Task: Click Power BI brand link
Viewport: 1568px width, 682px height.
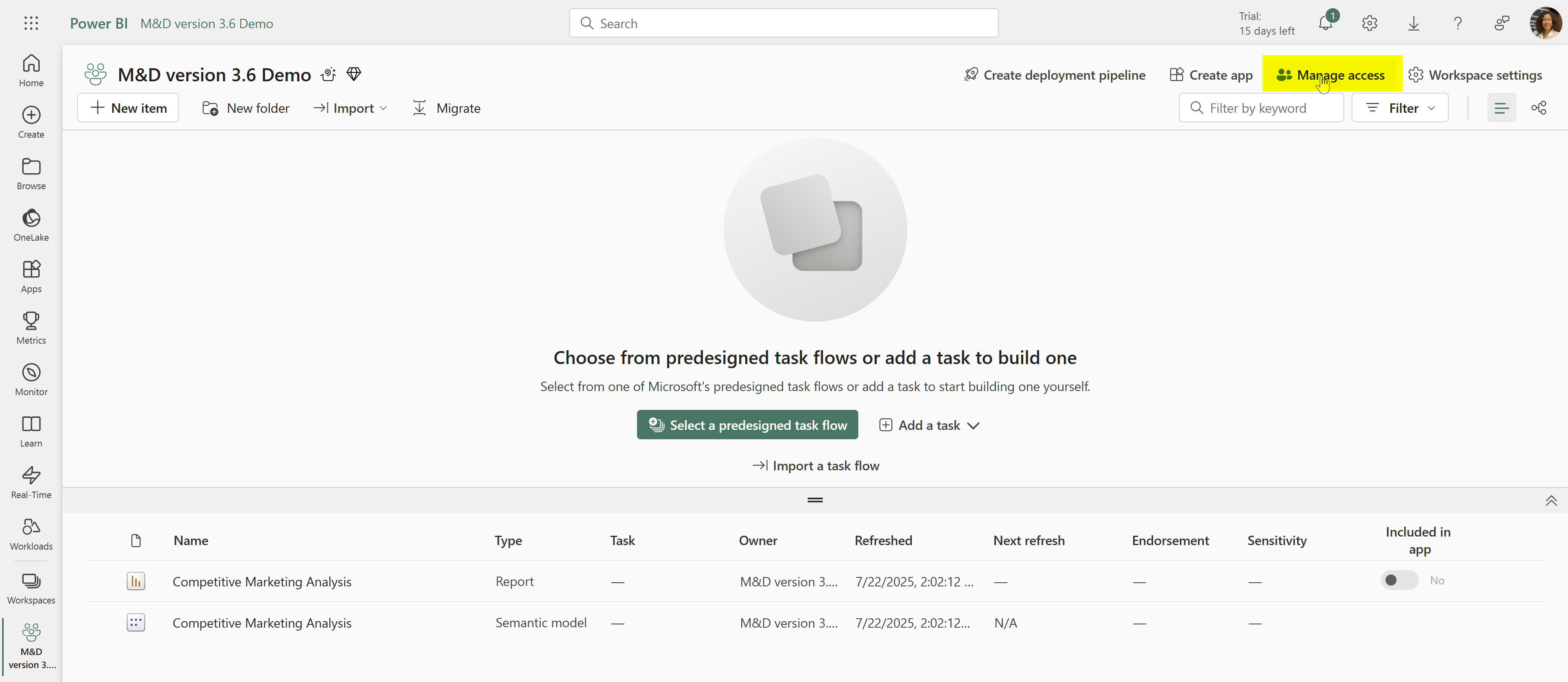Action: pos(98,23)
